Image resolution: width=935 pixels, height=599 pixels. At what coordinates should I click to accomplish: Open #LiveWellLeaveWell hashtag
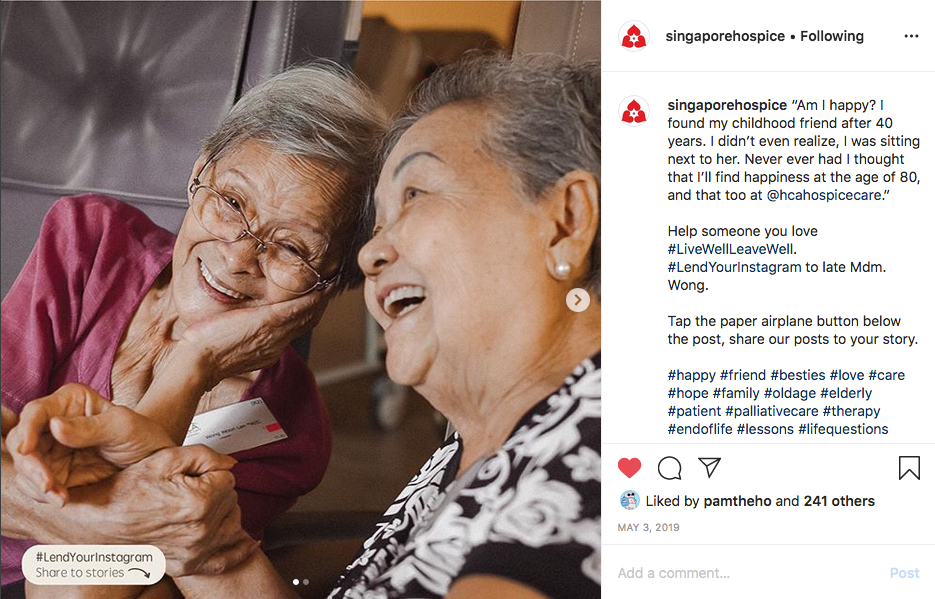[730, 249]
